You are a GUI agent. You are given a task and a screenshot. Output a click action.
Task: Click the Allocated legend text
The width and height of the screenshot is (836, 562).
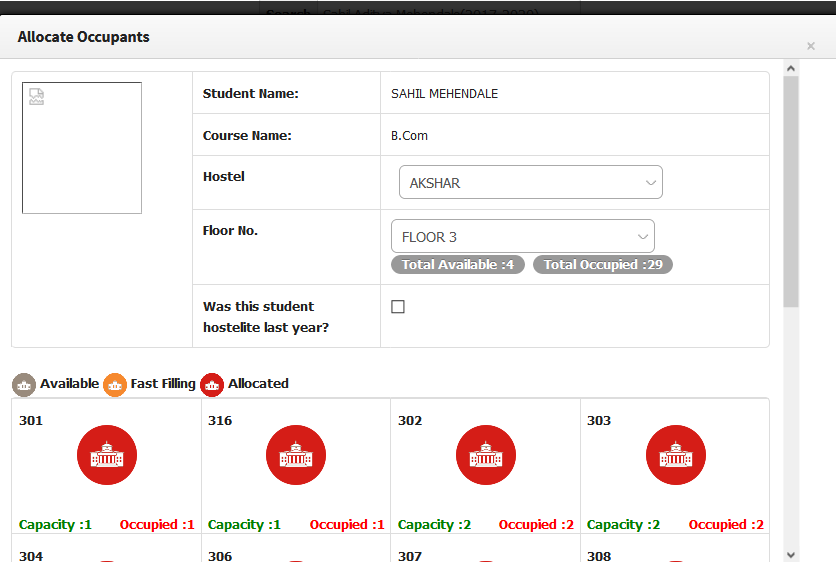click(259, 383)
